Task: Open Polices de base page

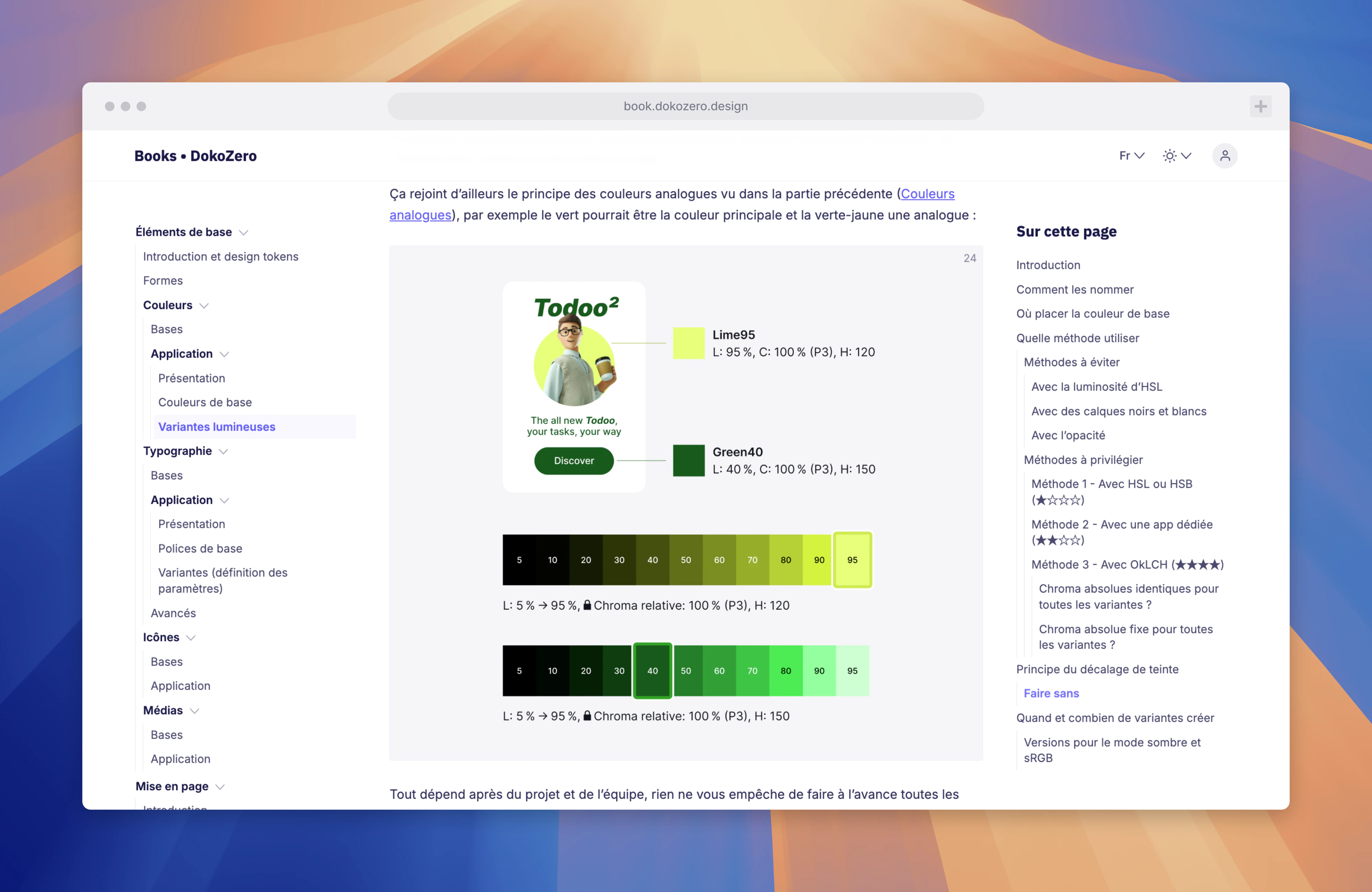Action: pos(200,548)
